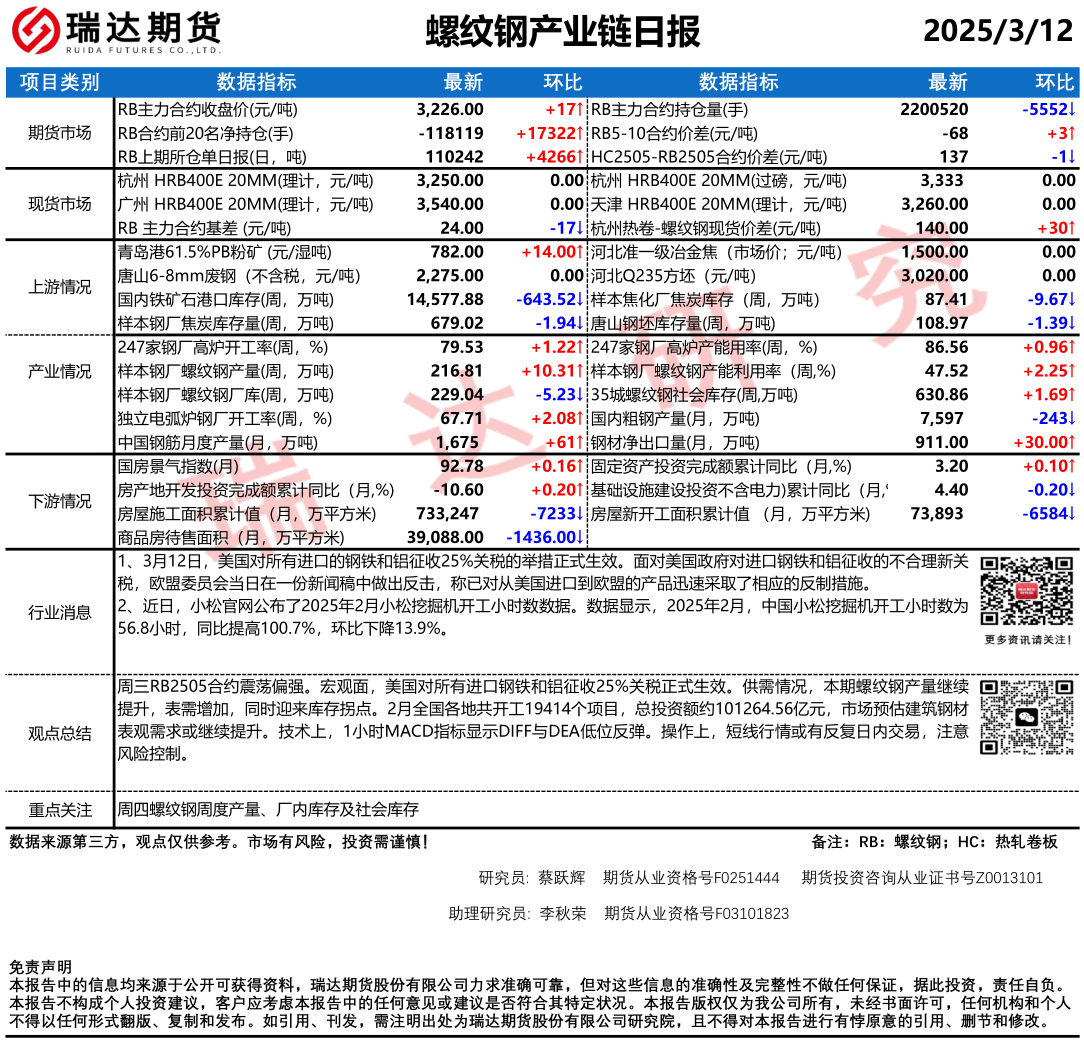Click the RB主力合约收盘价 value 3,226.00
The height and width of the screenshot is (1042, 1084).
pos(450,109)
